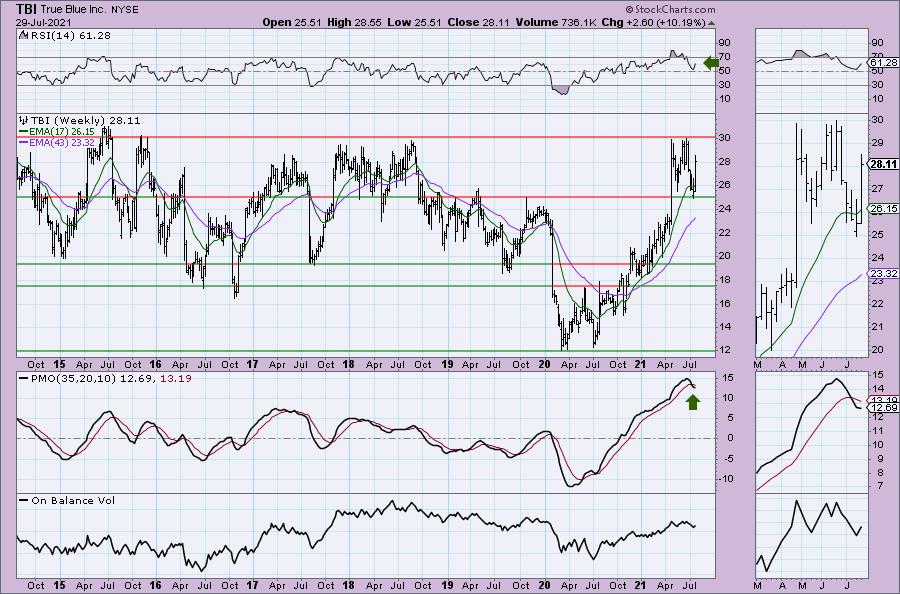This screenshot has height=594, width=900.
Task: Click the Open 25.51 value
Action: 293,22
